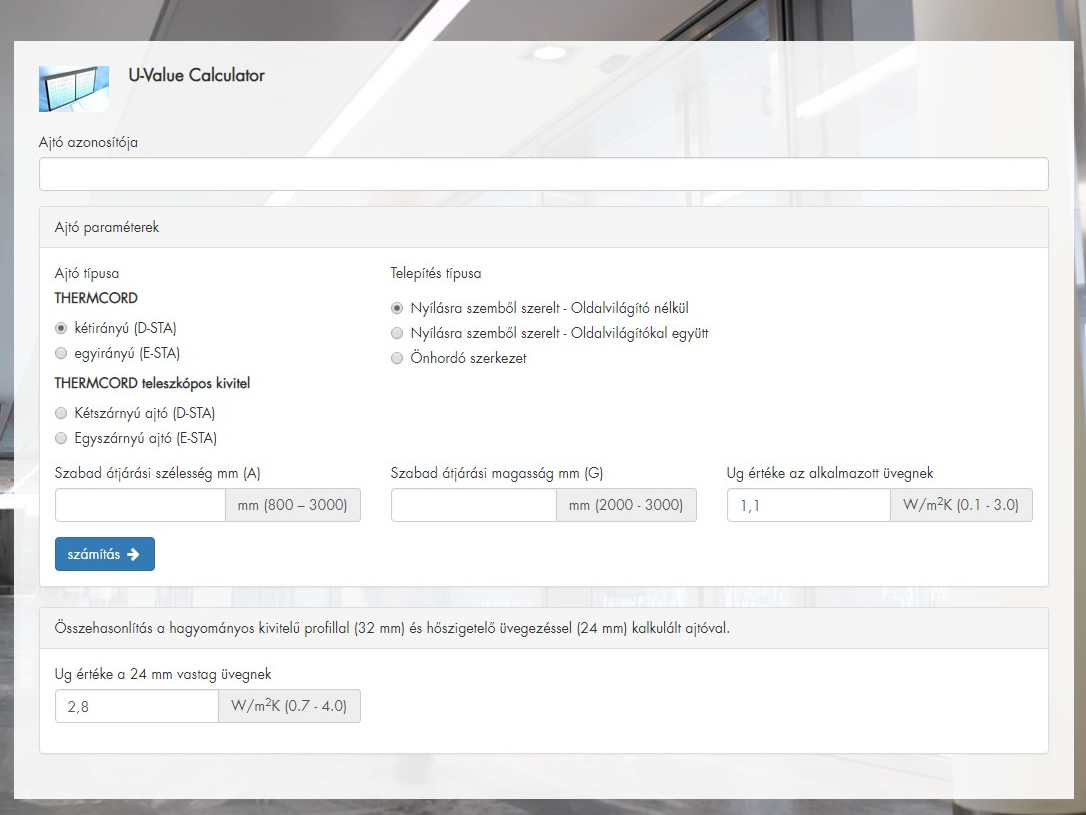
Task: Click the Ajtó típusa label
Action: (87, 274)
